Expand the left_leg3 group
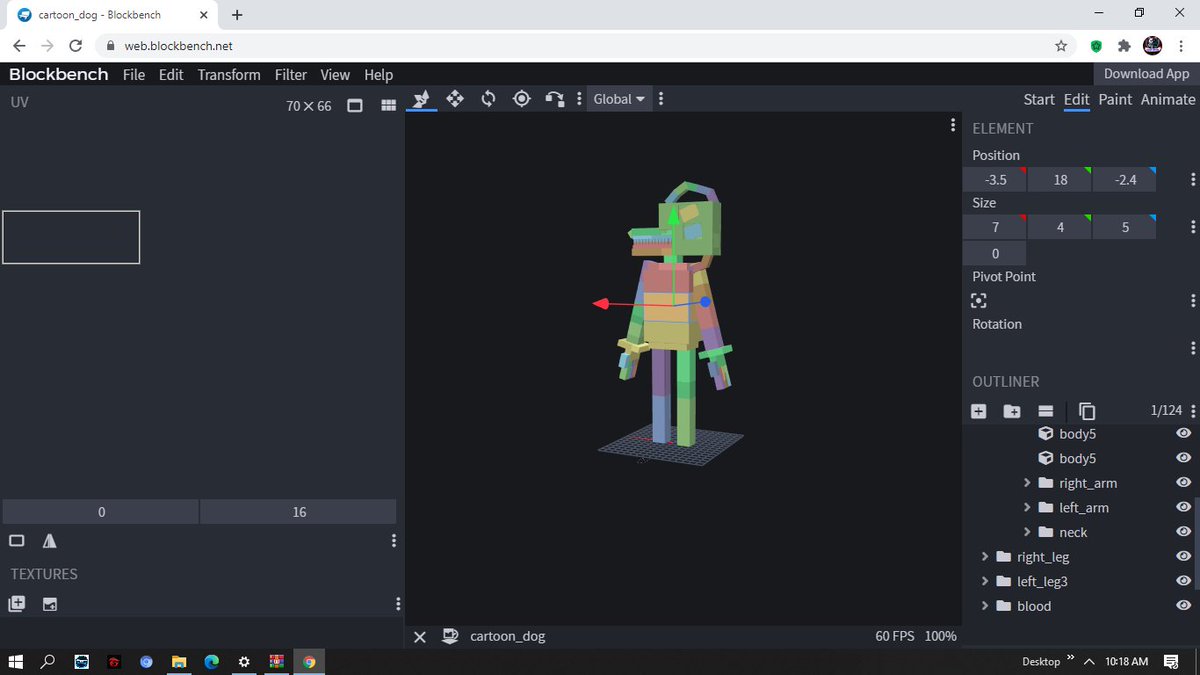The image size is (1200, 675). pos(985,581)
